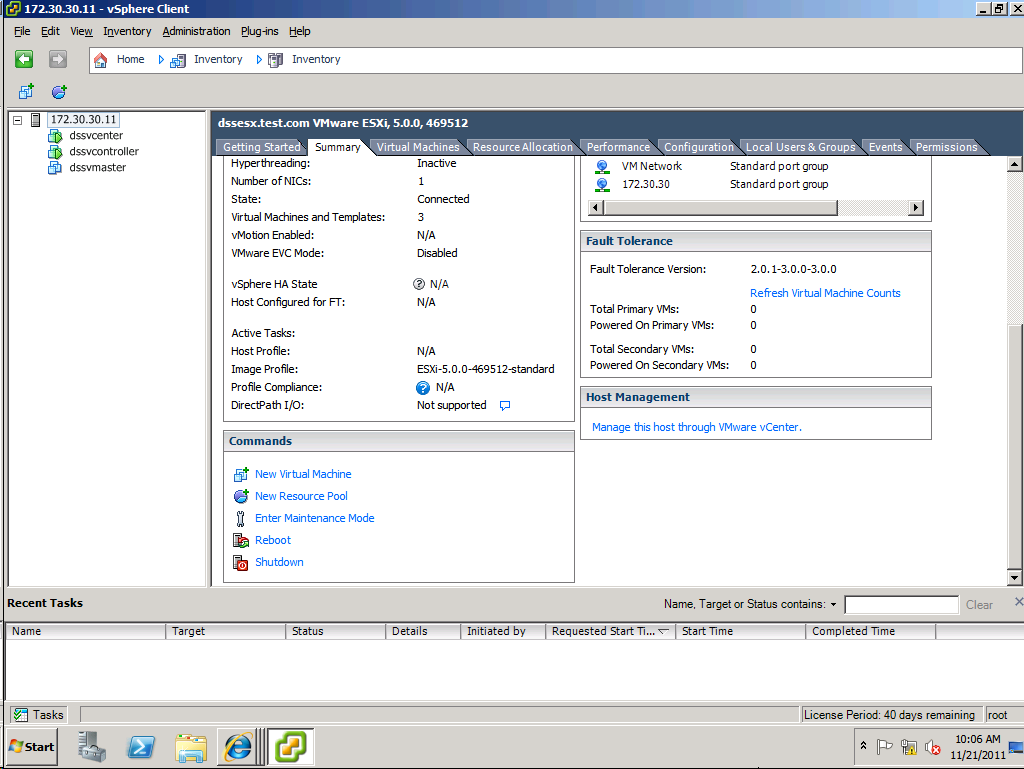Click the DirectPath I/O comment bubble icon

tap(505, 405)
